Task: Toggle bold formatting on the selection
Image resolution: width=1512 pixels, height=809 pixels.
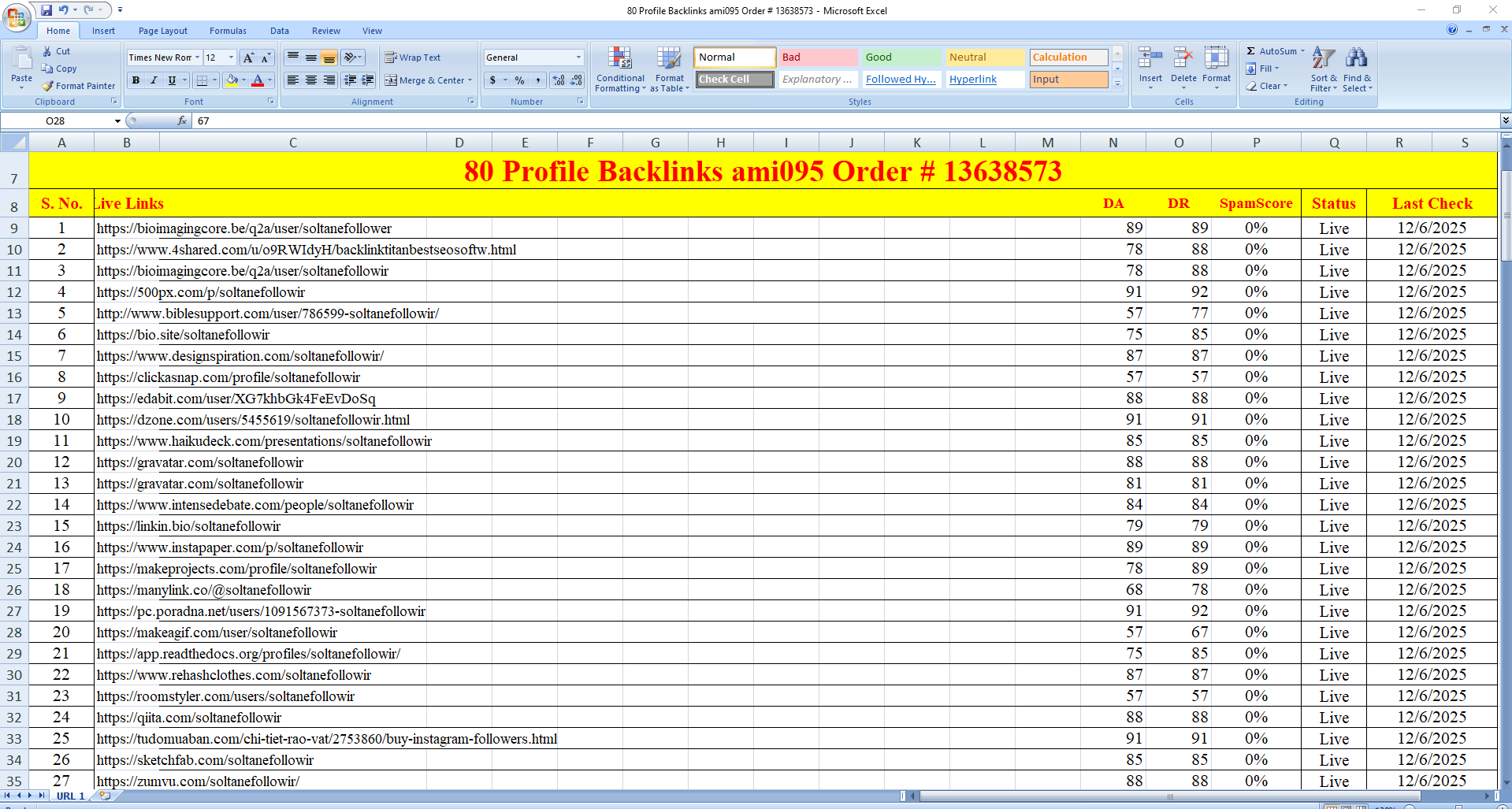Action: 135,80
